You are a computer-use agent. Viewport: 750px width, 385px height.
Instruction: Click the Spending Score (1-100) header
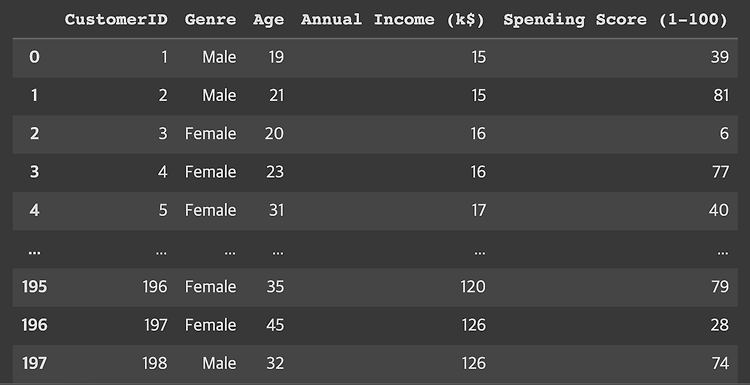[615, 20]
